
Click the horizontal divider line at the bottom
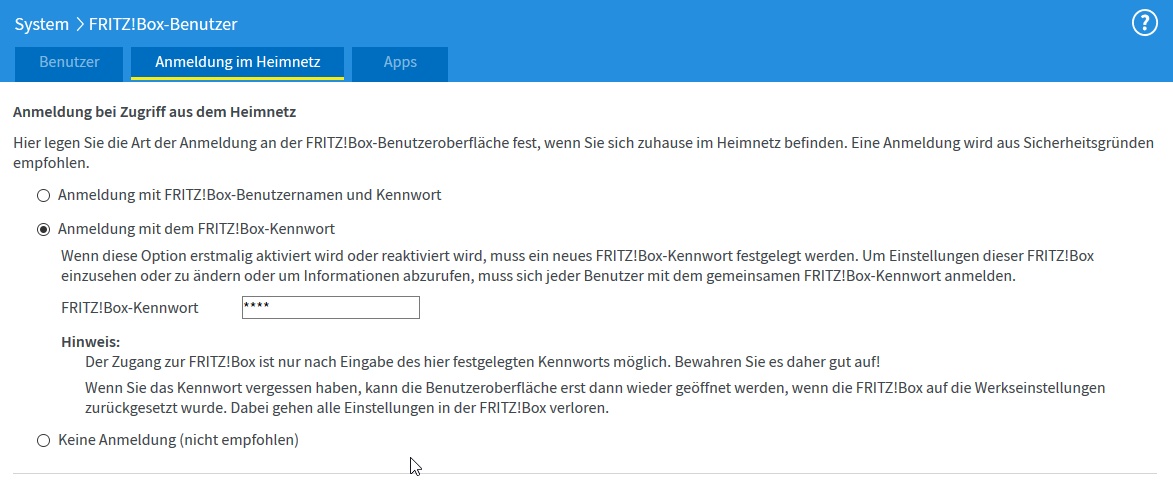(586, 474)
